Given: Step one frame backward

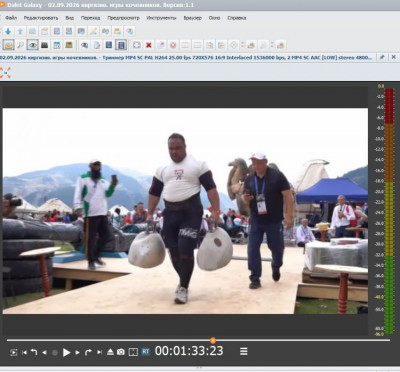Looking at the screenshot, I should (44, 352).
